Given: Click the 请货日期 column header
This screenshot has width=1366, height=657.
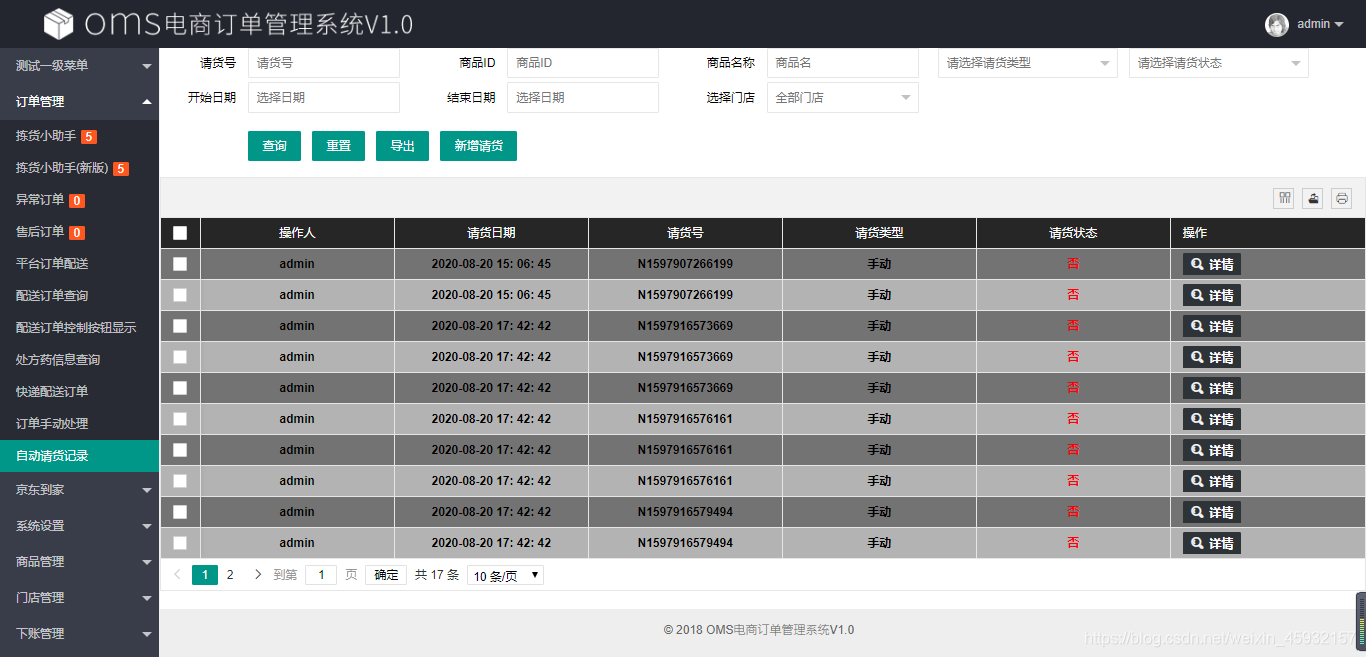Looking at the screenshot, I should point(491,233).
